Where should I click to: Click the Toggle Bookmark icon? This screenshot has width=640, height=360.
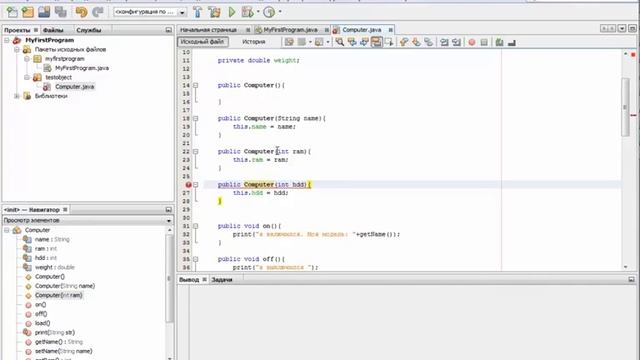click(x=429, y=42)
